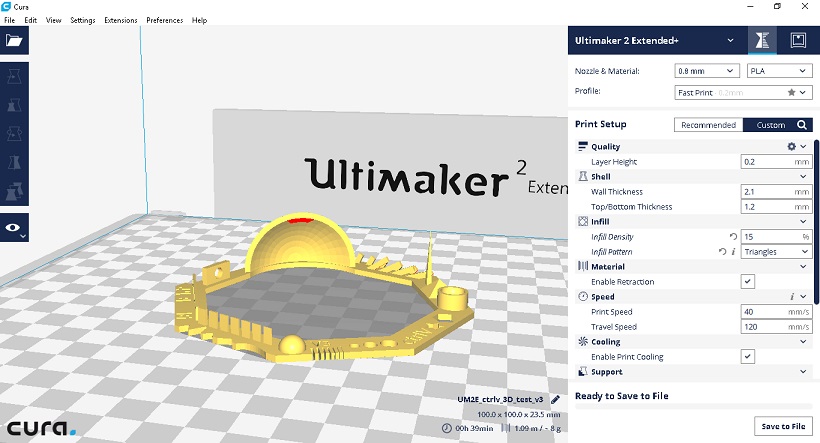Open the Fast Print profile dropdown
This screenshot has width=820, height=443.
click(743, 92)
